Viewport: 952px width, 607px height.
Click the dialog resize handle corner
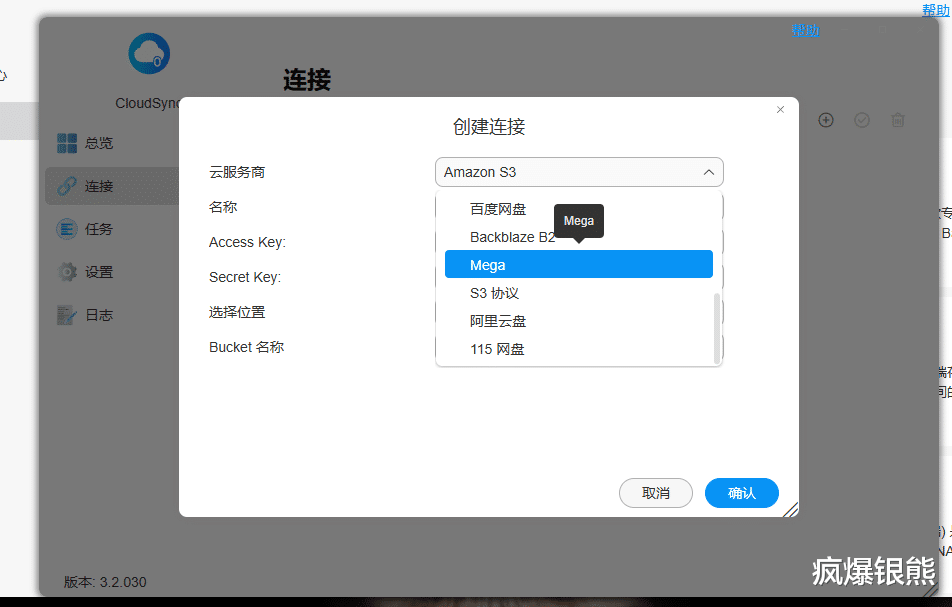click(x=790, y=510)
